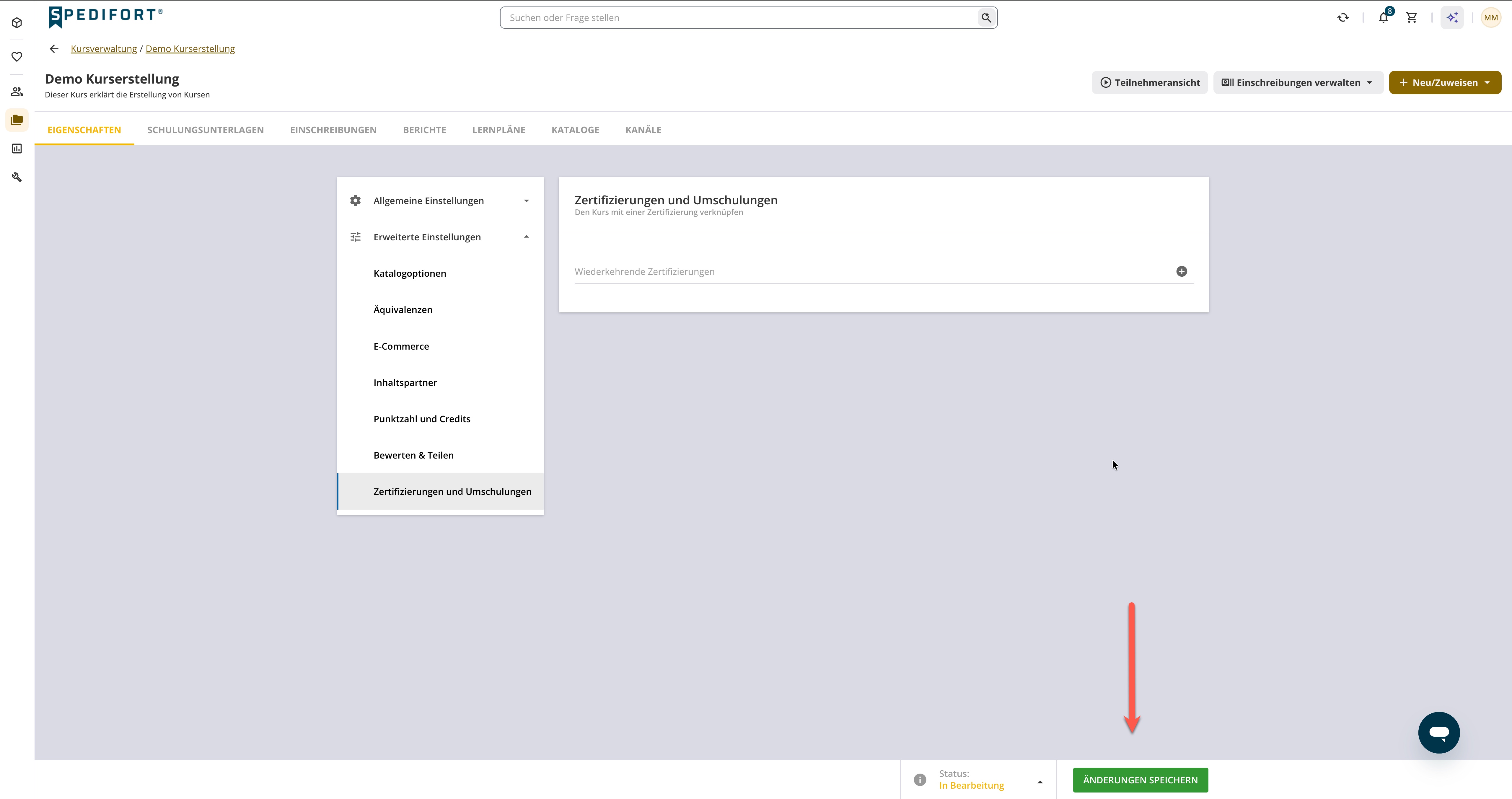Open the shopping cart icon

[1412, 18]
